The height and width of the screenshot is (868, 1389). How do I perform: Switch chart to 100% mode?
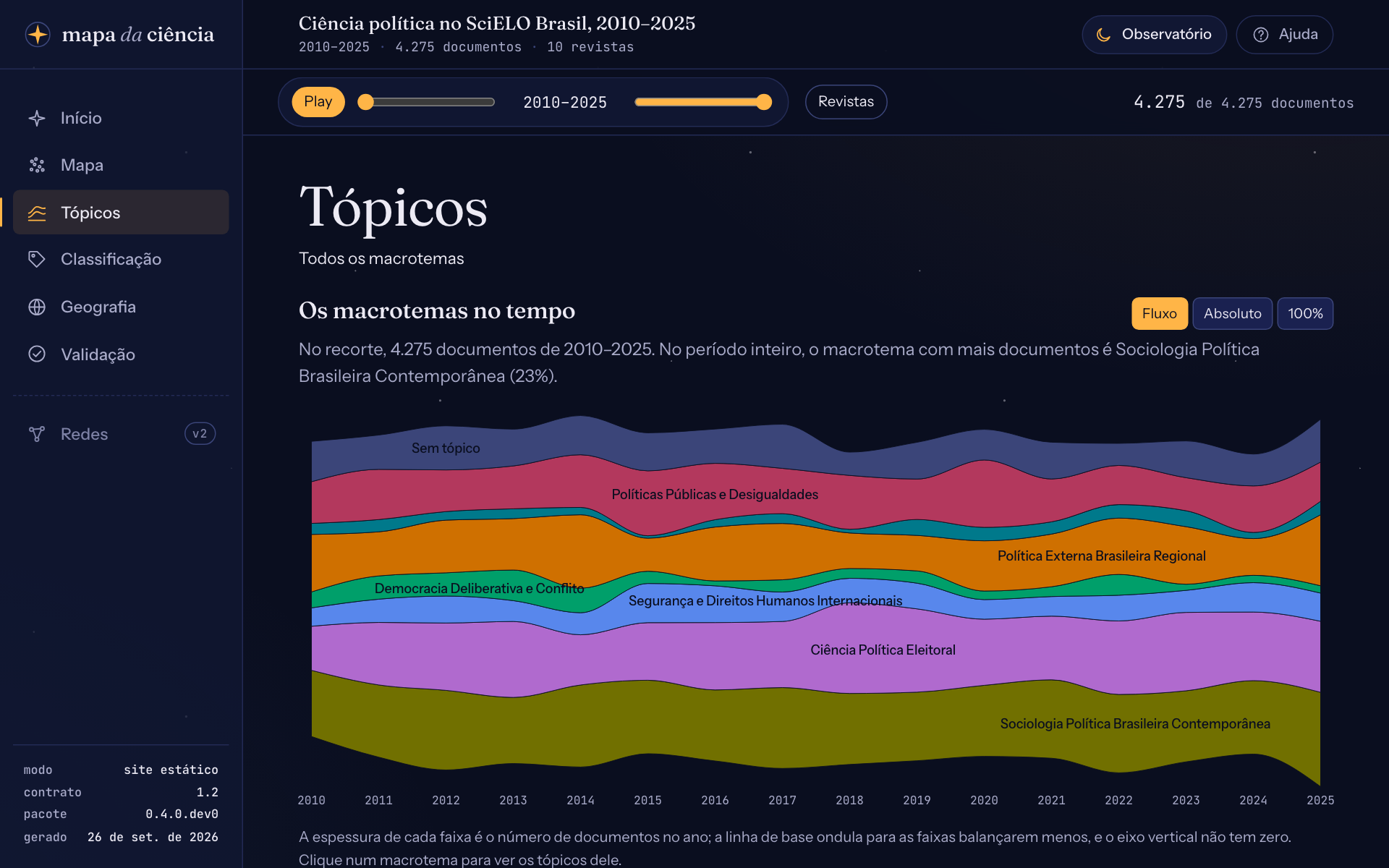(1305, 313)
